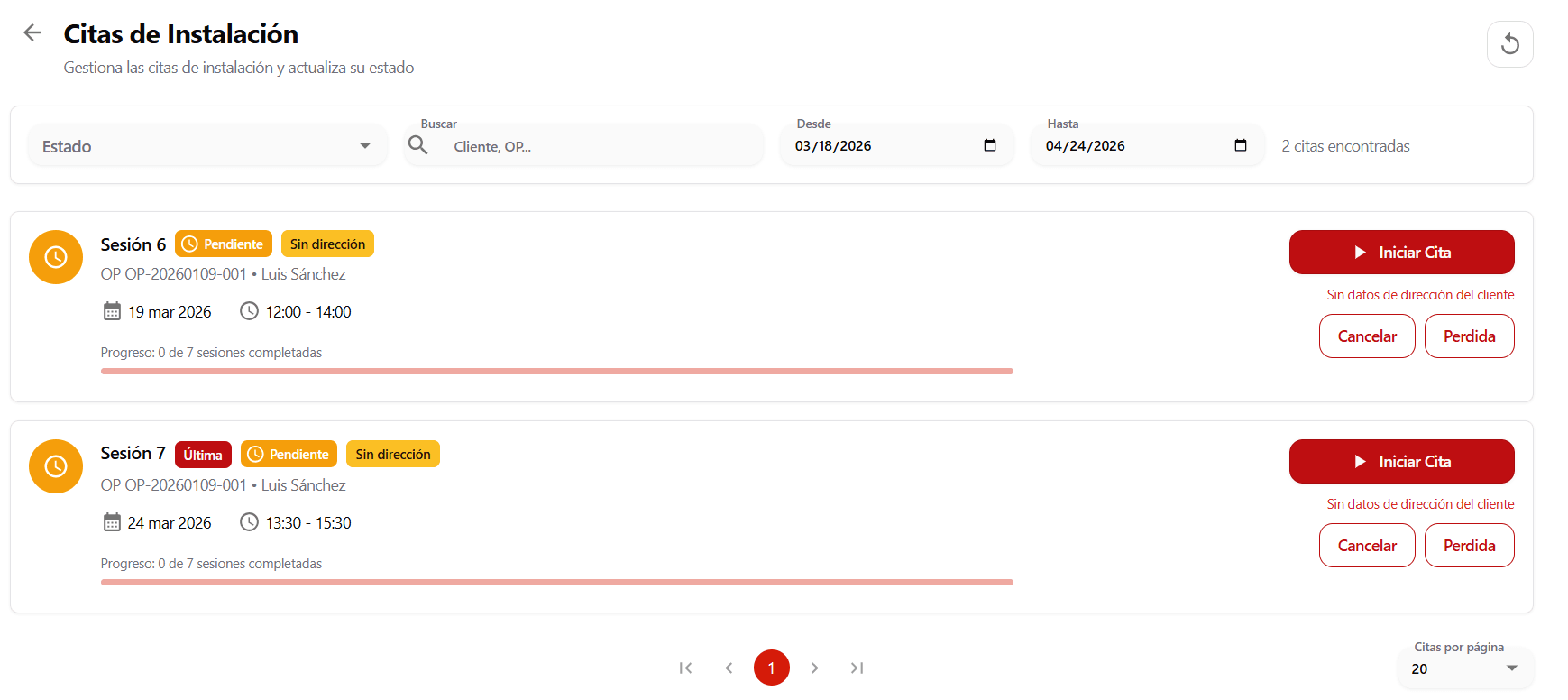Viewport: 1568px width, 700px height.
Task: Click the refresh icon button
Action: (x=1509, y=44)
